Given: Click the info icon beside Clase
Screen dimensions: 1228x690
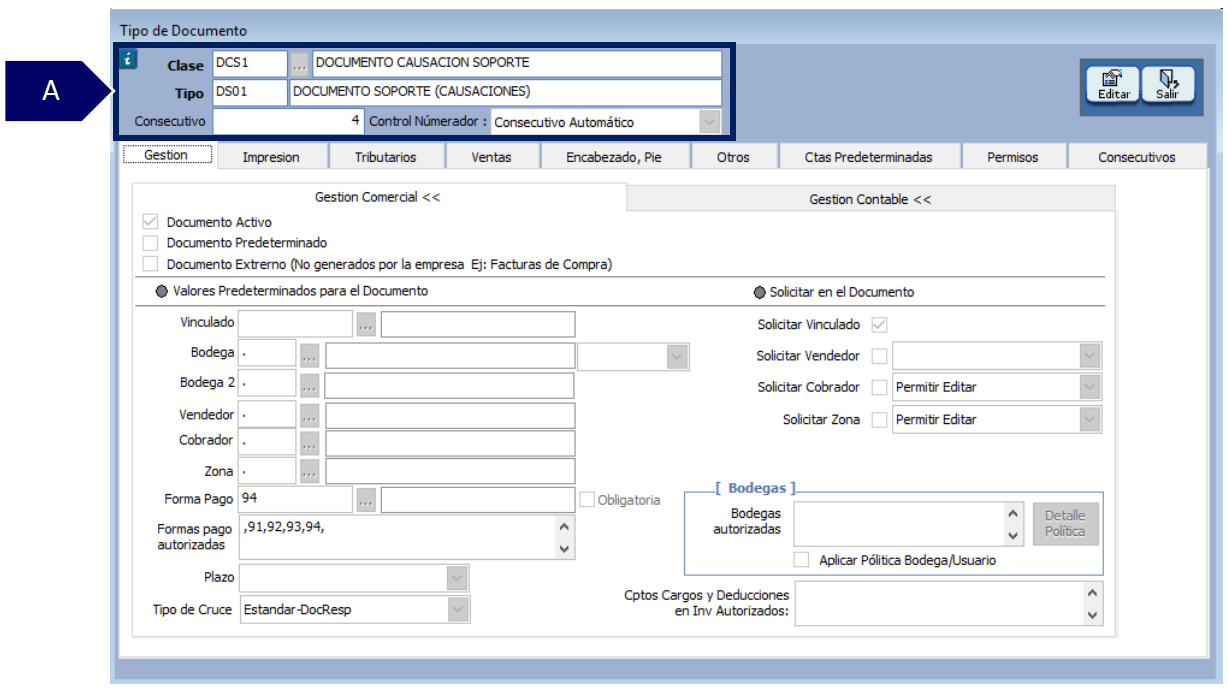Looking at the screenshot, I should [127, 59].
